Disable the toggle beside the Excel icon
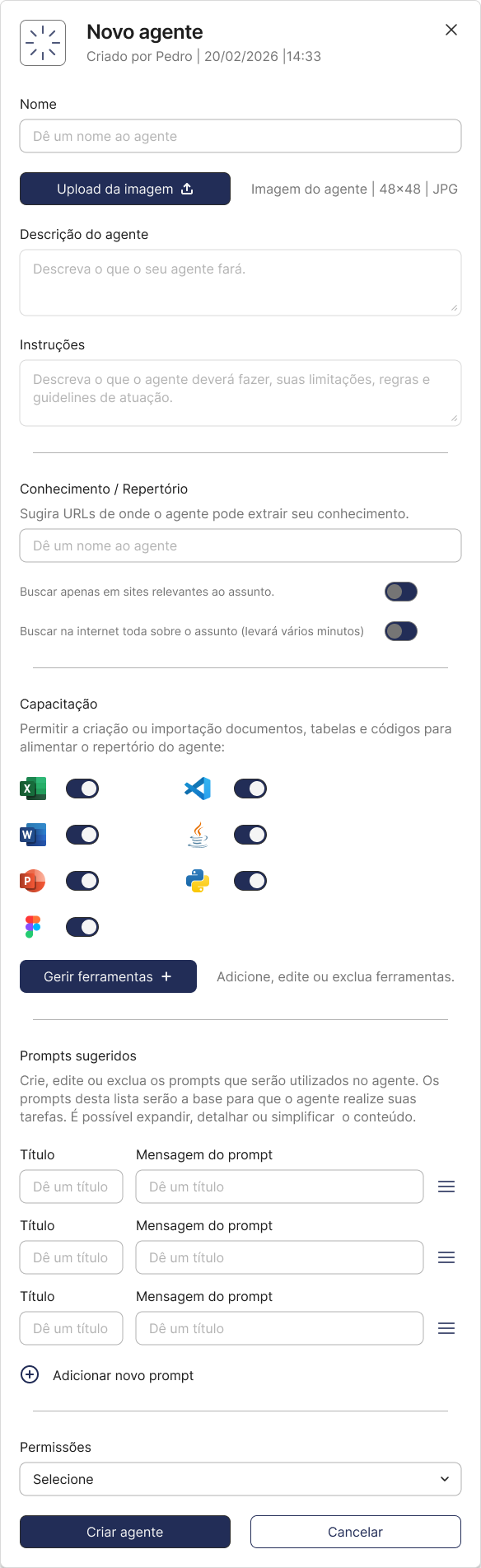The image size is (481, 1568). [x=82, y=789]
